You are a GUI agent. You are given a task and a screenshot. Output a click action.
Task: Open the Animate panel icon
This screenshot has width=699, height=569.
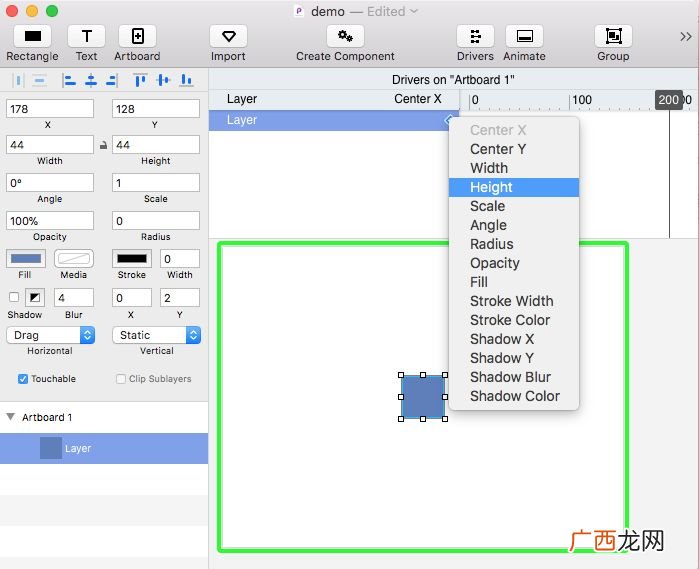[524, 36]
